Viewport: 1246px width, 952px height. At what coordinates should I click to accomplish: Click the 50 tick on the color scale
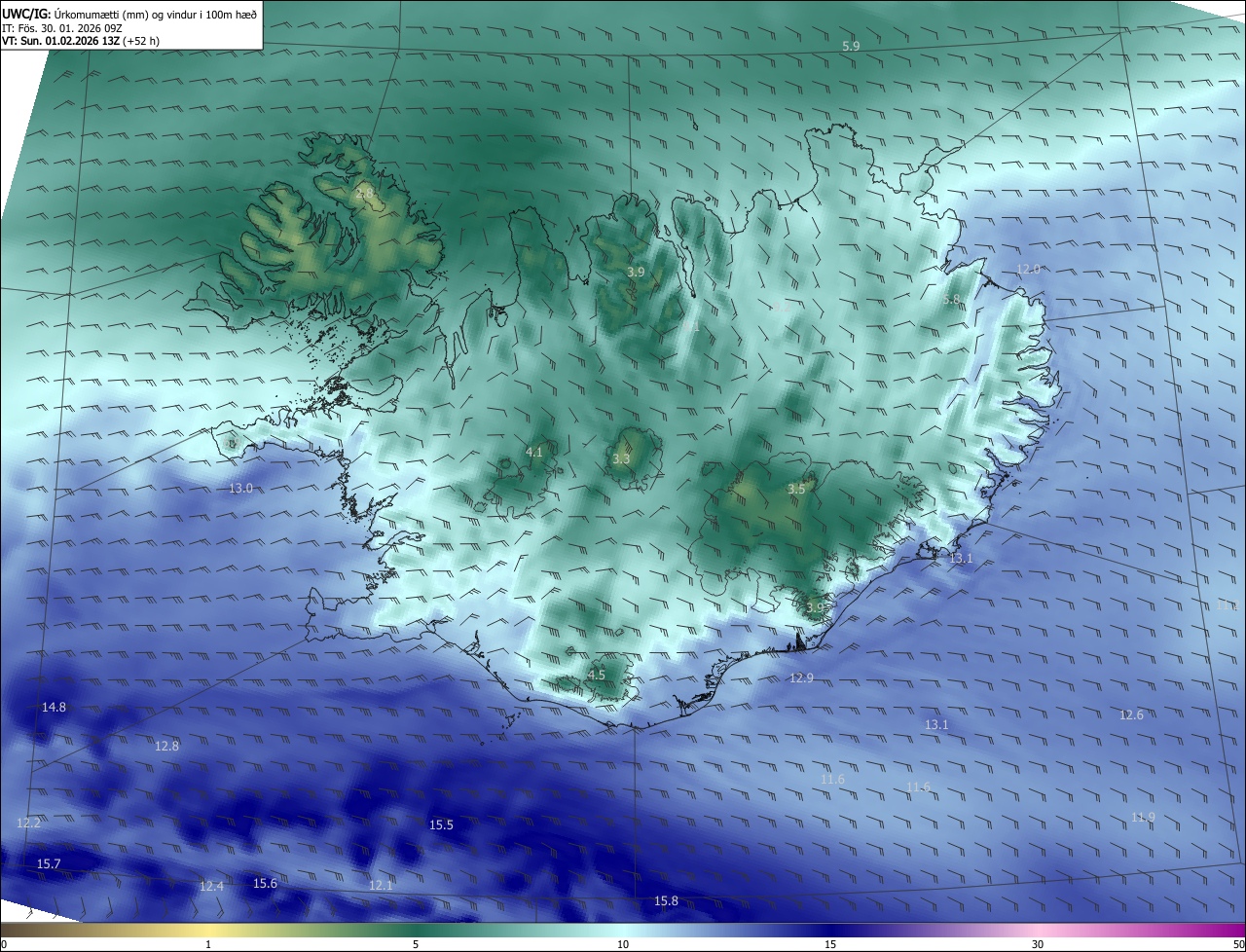click(x=1238, y=944)
